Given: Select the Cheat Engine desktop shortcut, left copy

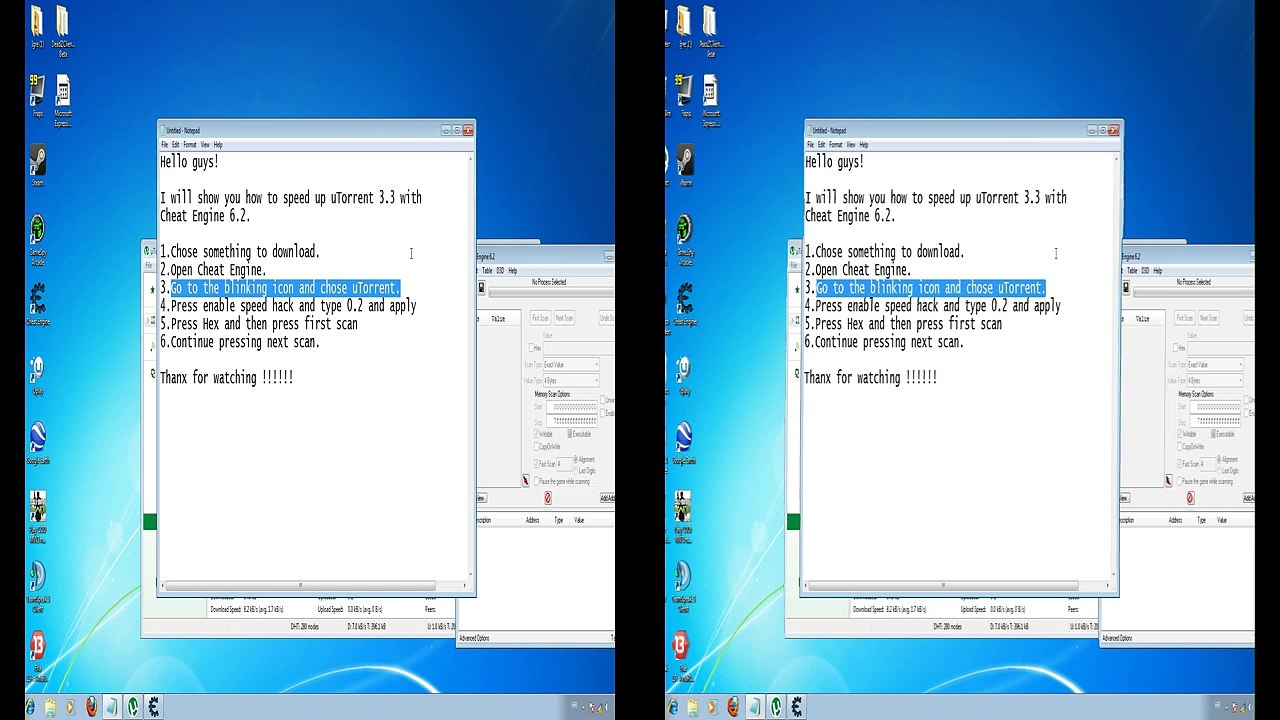Looking at the screenshot, I should (38, 303).
